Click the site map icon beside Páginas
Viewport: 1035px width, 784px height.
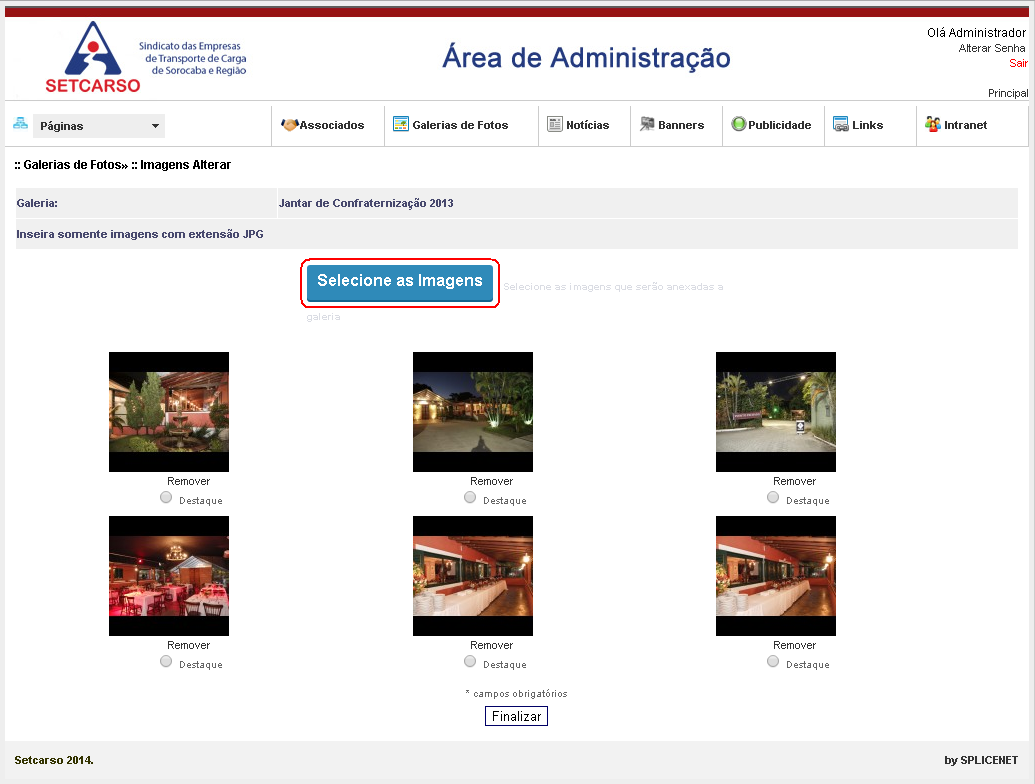20,123
